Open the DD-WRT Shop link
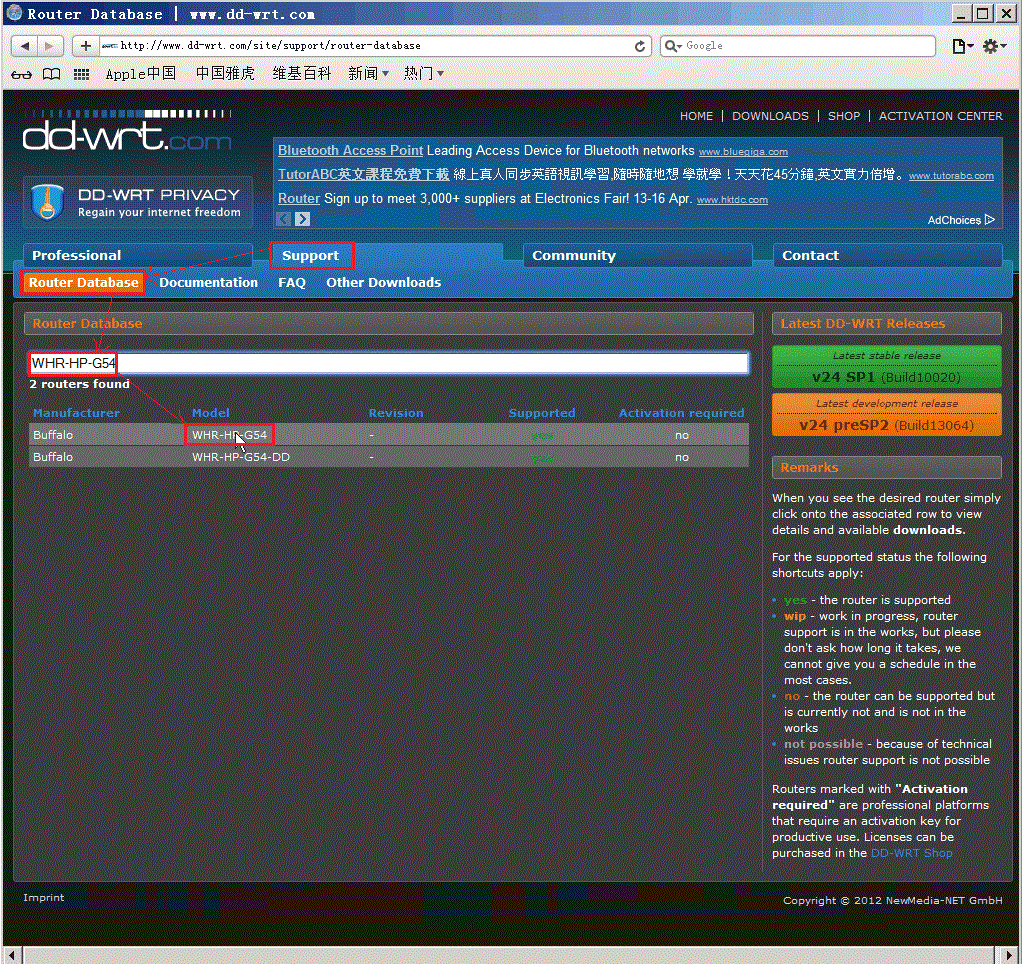Screen dimensions: 1022x964 (911, 853)
